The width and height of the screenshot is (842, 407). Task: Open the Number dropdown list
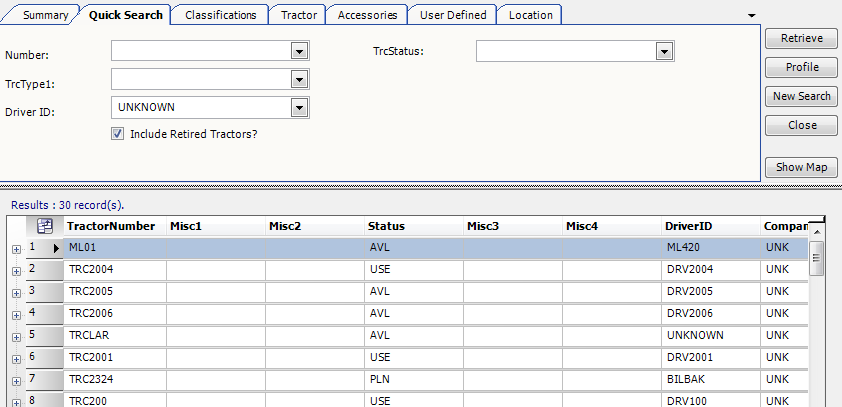pyautogui.click(x=297, y=50)
